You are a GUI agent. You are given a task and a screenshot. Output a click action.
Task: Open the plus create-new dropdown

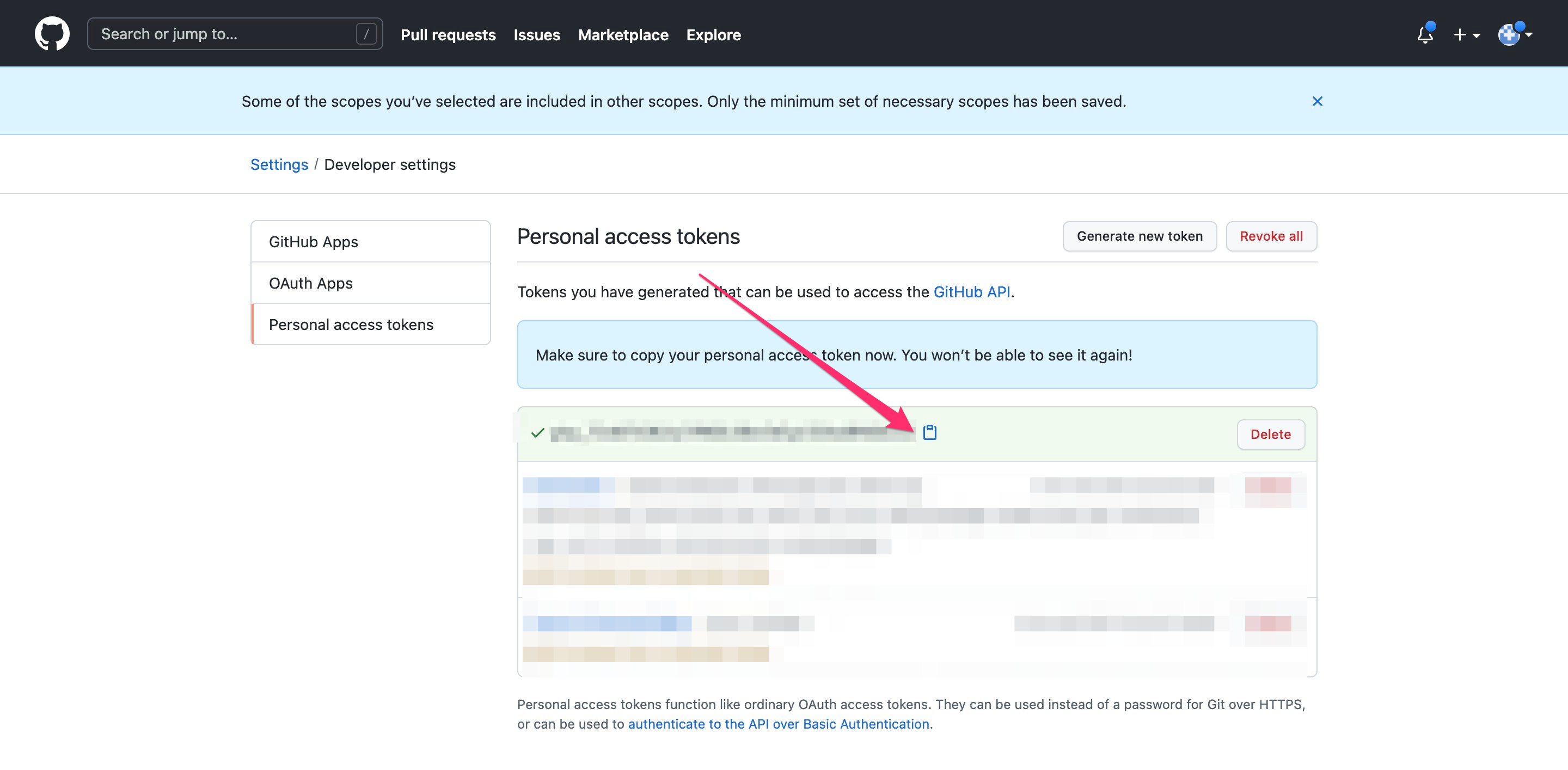pyautogui.click(x=1466, y=35)
